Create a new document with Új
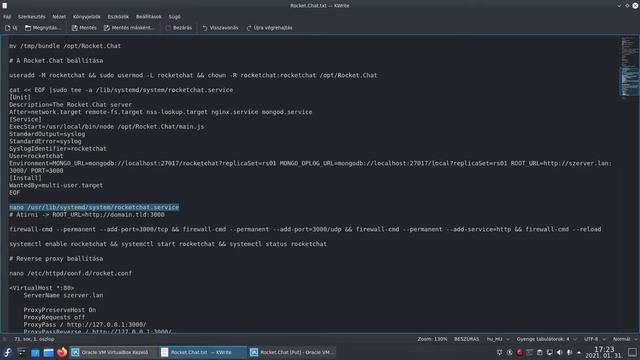640x360 pixels. pos(11,28)
